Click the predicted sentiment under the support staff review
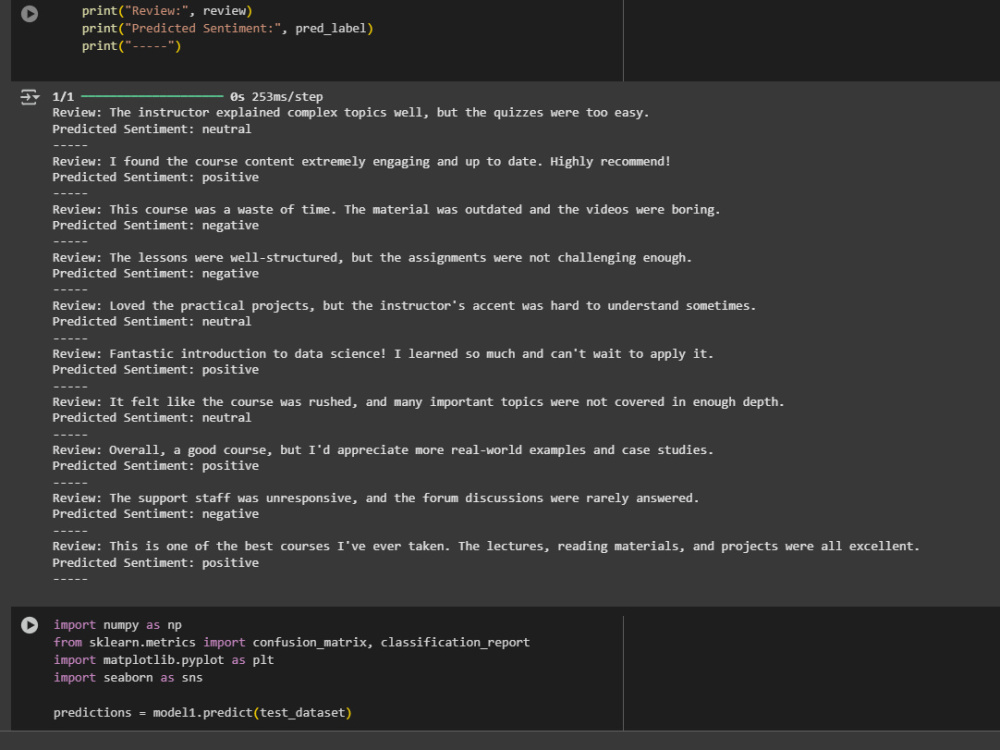The height and width of the screenshot is (750, 1000). click(156, 514)
